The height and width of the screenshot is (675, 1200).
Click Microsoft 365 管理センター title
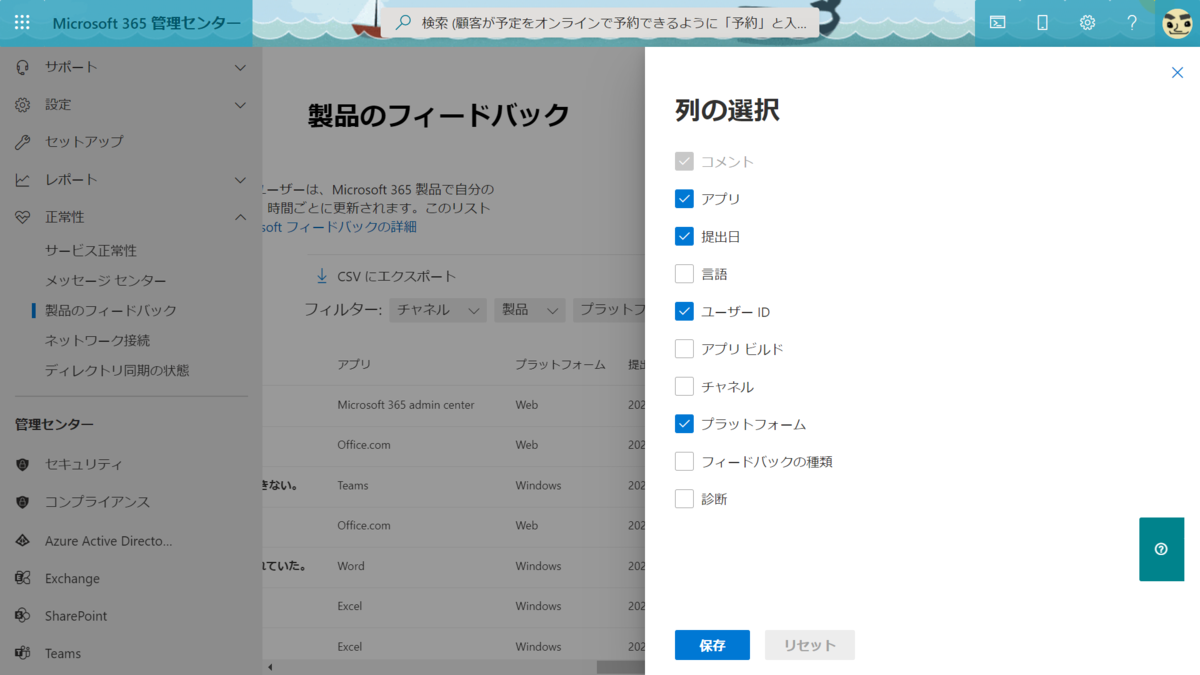click(146, 23)
